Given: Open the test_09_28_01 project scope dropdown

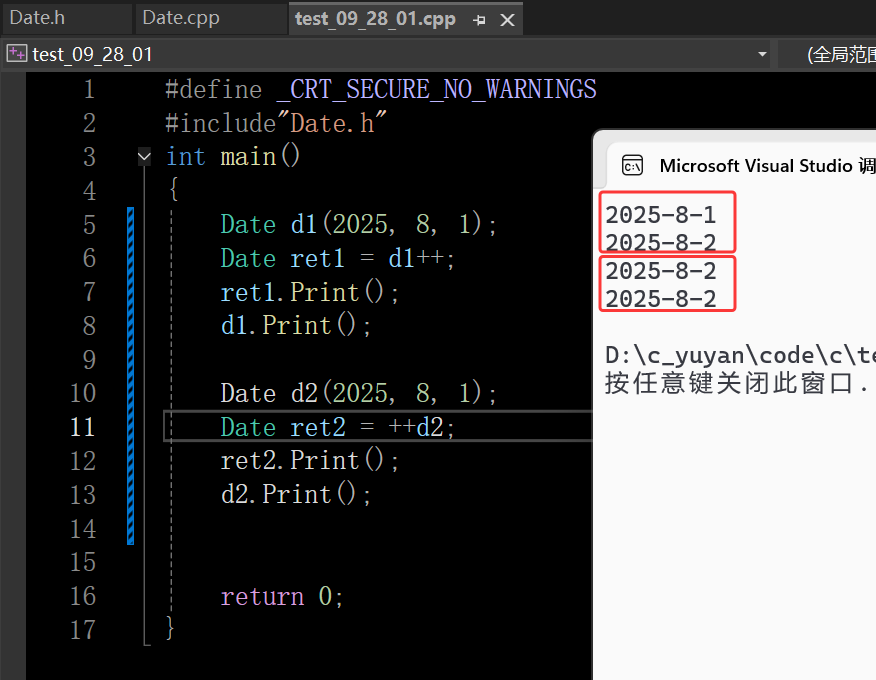Looking at the screenshot, I should [762, 54].
